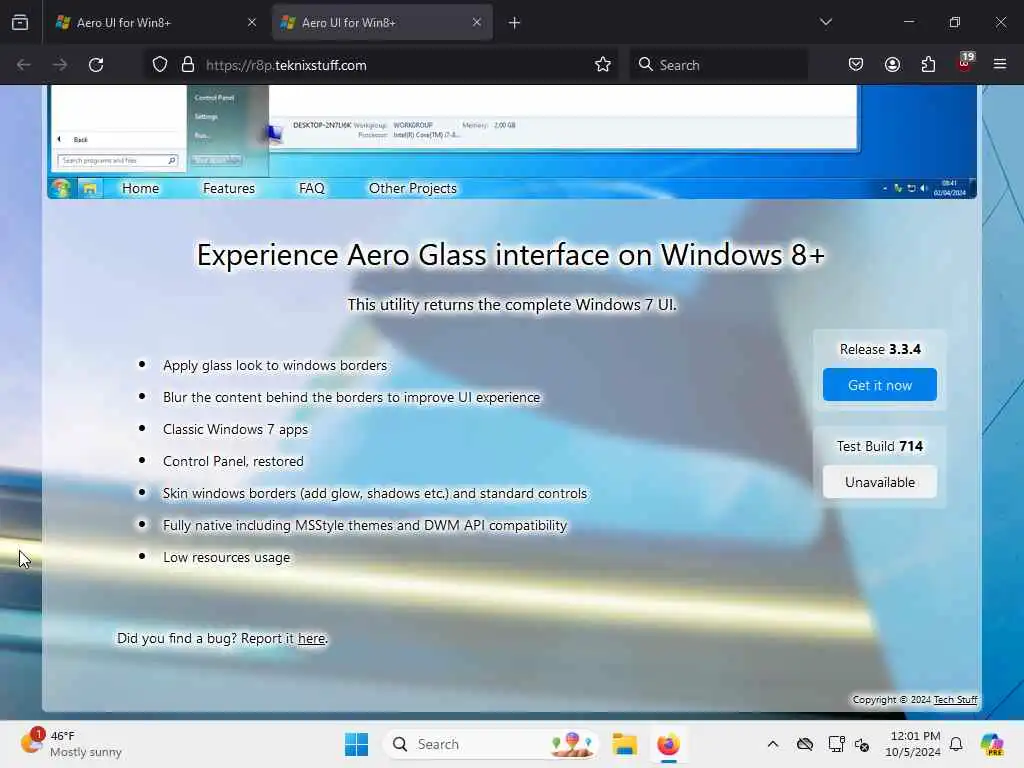Open the extension with badge 19
Image resolution: width=1024 pixels, height=768 pixels.
965,63
